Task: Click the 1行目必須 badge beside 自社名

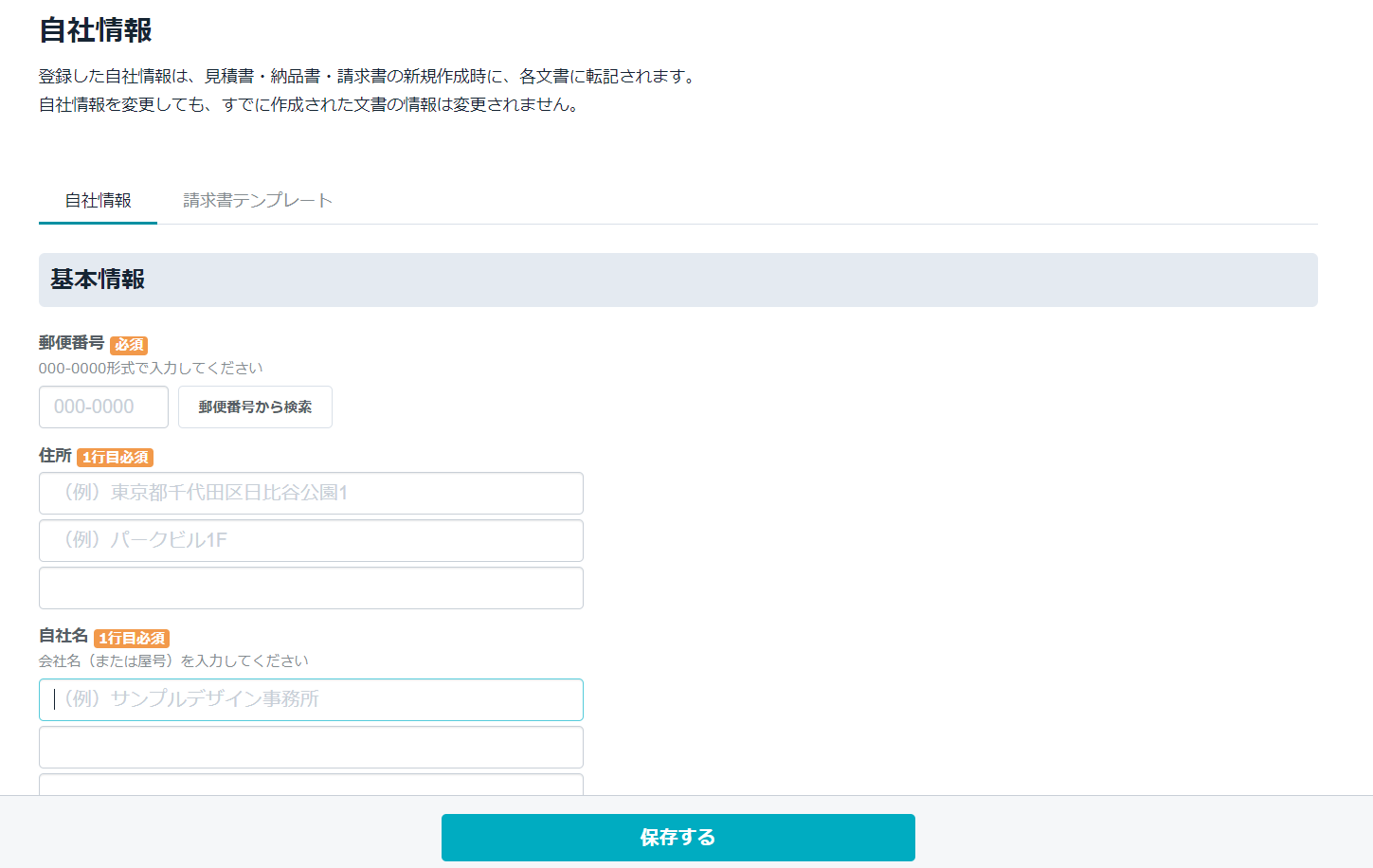Action: pyautogui.click(x=132, y=639)
